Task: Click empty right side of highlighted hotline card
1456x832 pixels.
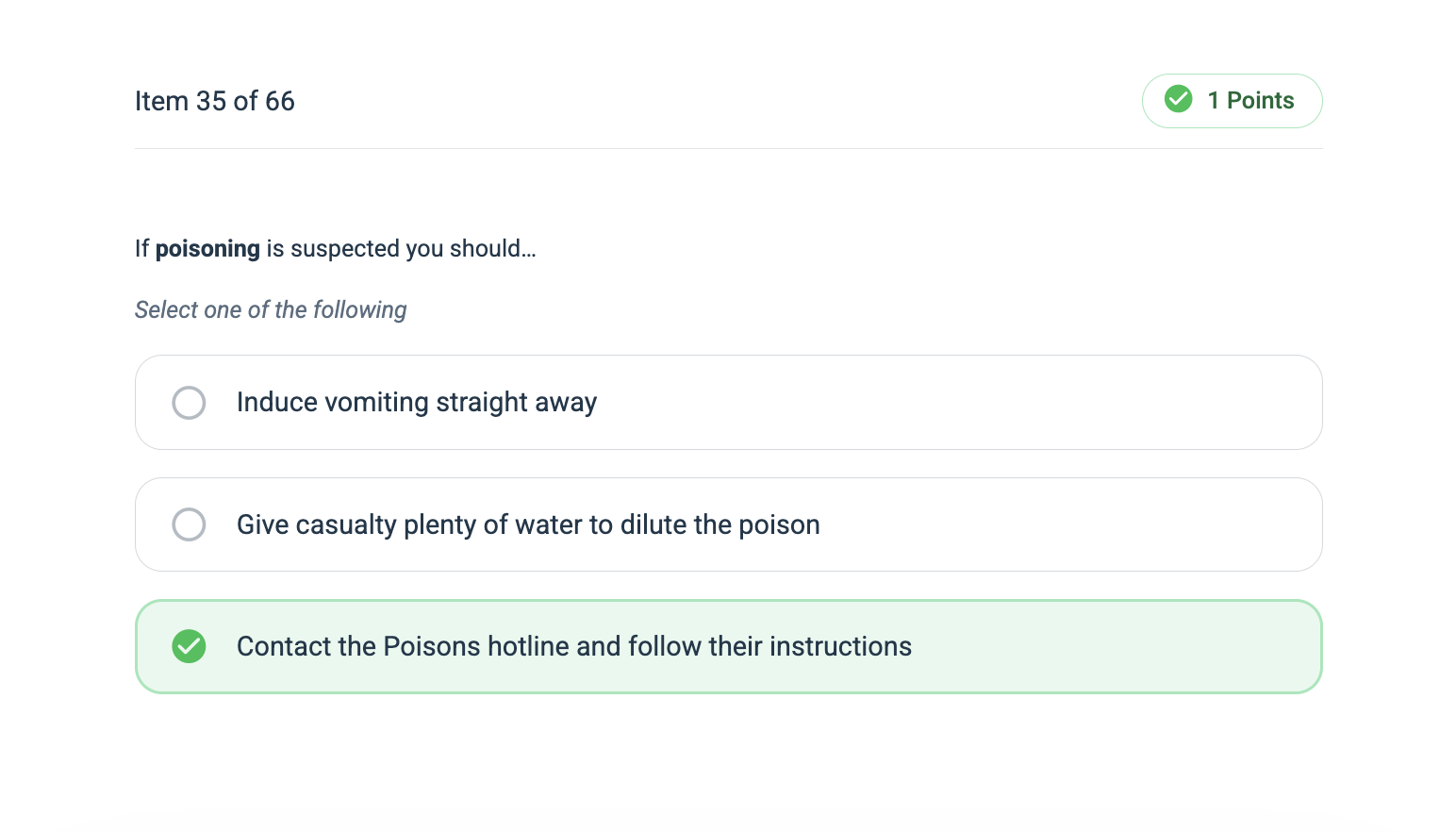Action: pyautogui.click(x=1132, y=646)
